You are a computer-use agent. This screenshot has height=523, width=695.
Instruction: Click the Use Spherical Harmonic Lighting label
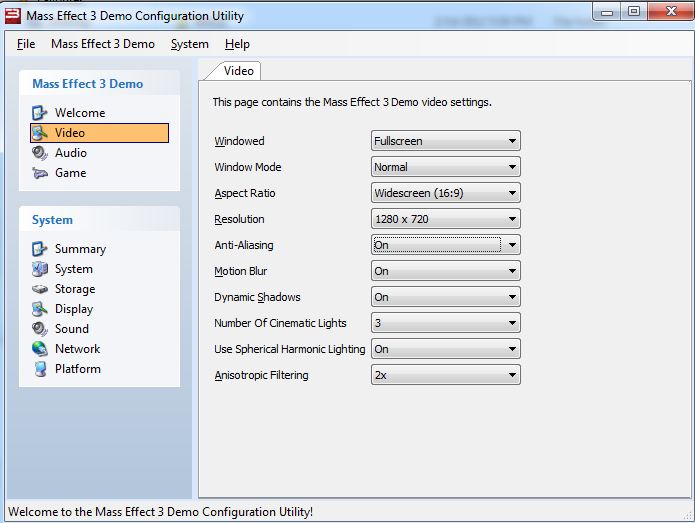pyautogui.click(x=289, y=349)
